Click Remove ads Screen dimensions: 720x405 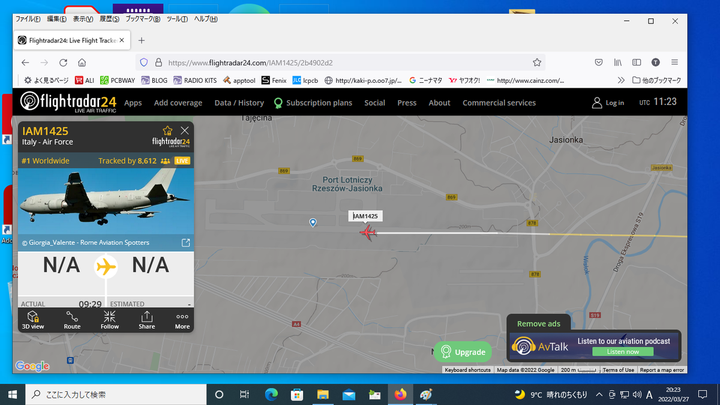[539, 324]
